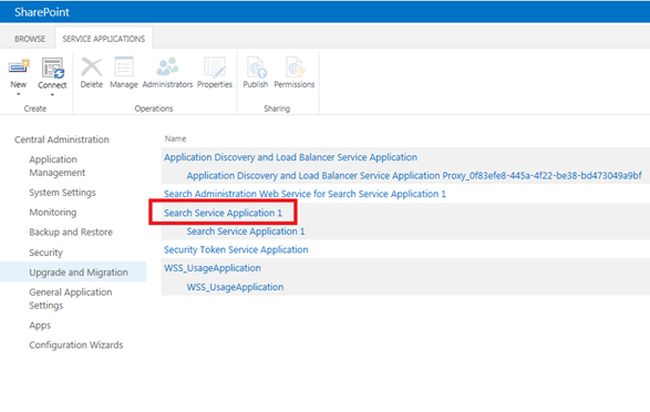650x412 pixels.
Task: Click the Manage ribbon icon
Action: click(124, 67)
